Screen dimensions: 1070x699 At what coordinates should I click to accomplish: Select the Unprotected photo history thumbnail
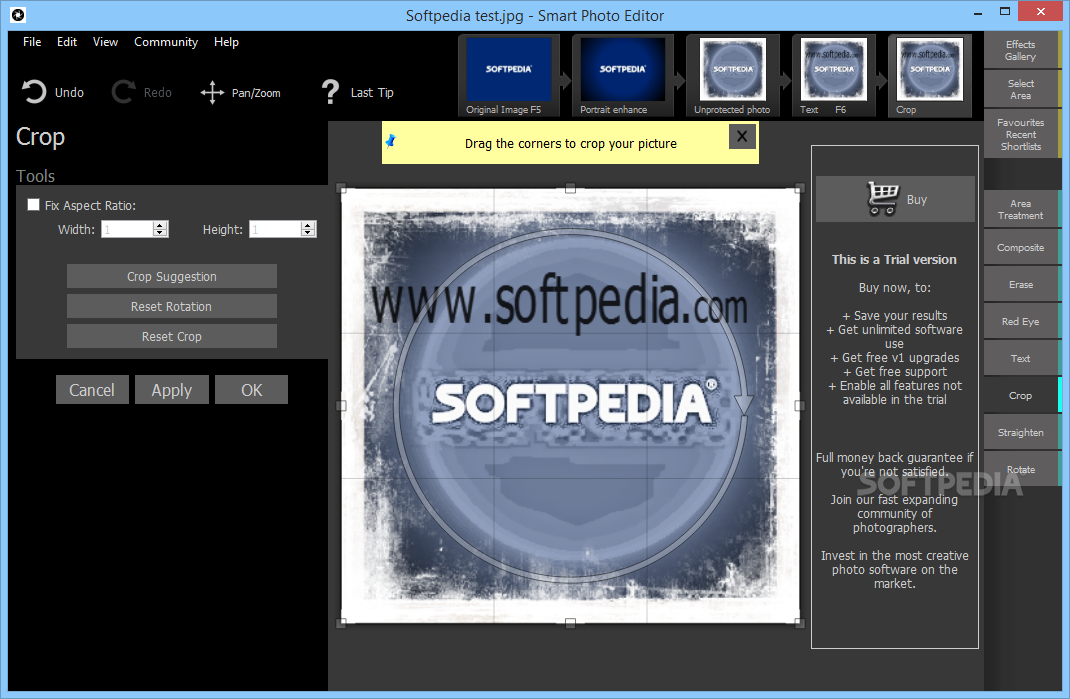click(x=734, y=76)
